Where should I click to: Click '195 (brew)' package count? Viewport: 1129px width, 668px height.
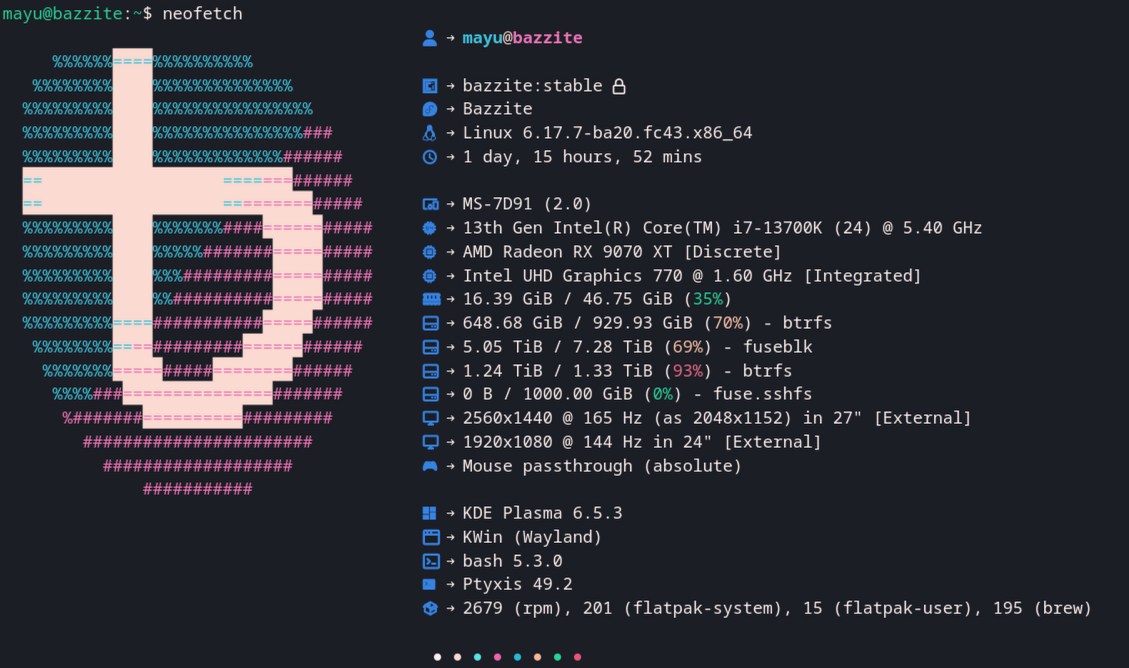coord(1042,608)
